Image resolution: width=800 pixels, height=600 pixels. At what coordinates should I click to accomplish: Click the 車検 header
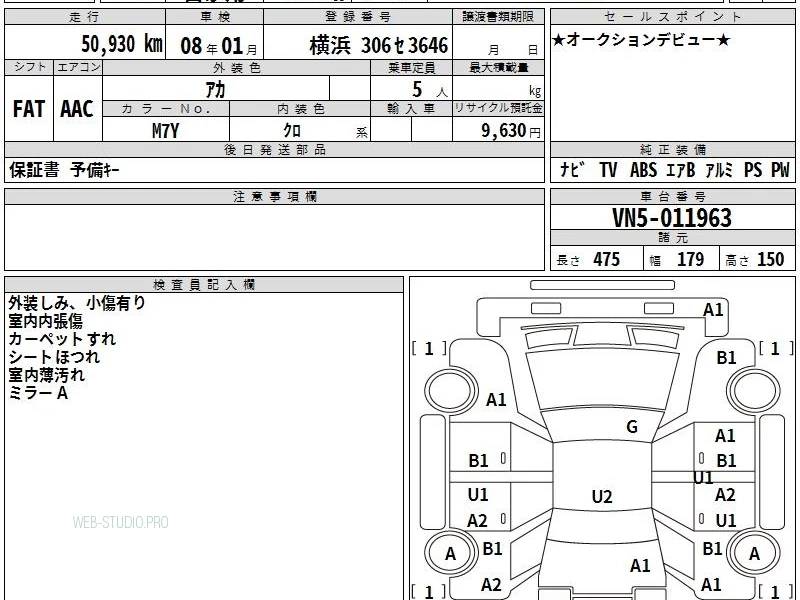(x=215, y=17)
